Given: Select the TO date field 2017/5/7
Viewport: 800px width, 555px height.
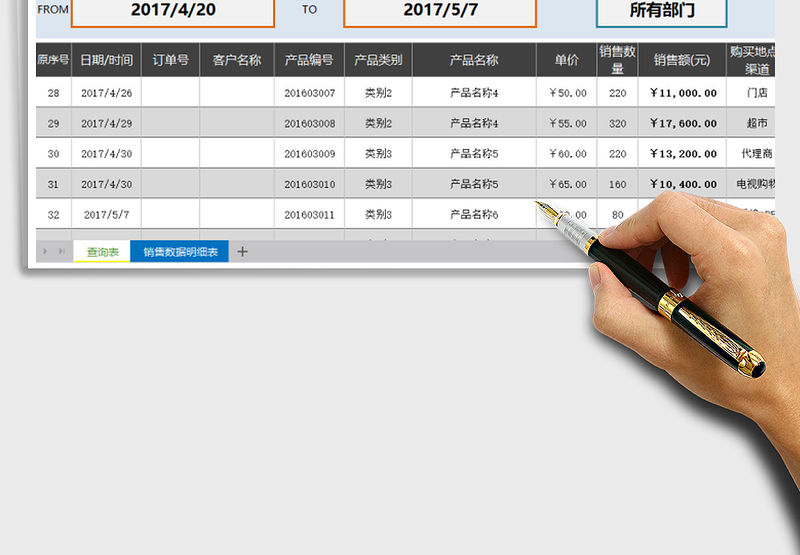Looking at the screenshot, I should pos(438,10).
